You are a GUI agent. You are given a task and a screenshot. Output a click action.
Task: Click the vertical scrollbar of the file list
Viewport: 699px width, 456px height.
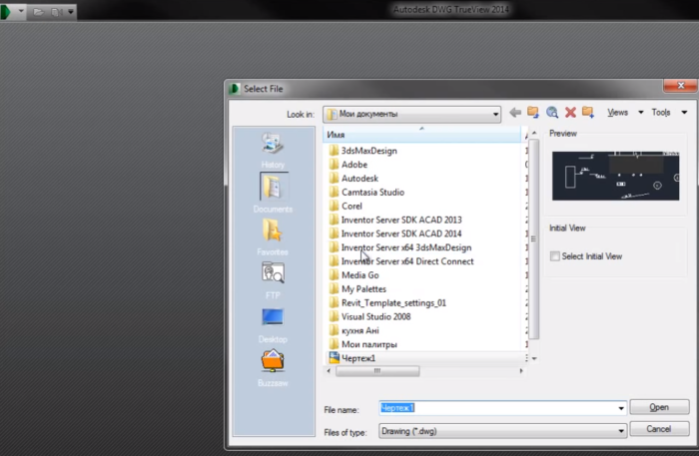click(x=534, y=238)
